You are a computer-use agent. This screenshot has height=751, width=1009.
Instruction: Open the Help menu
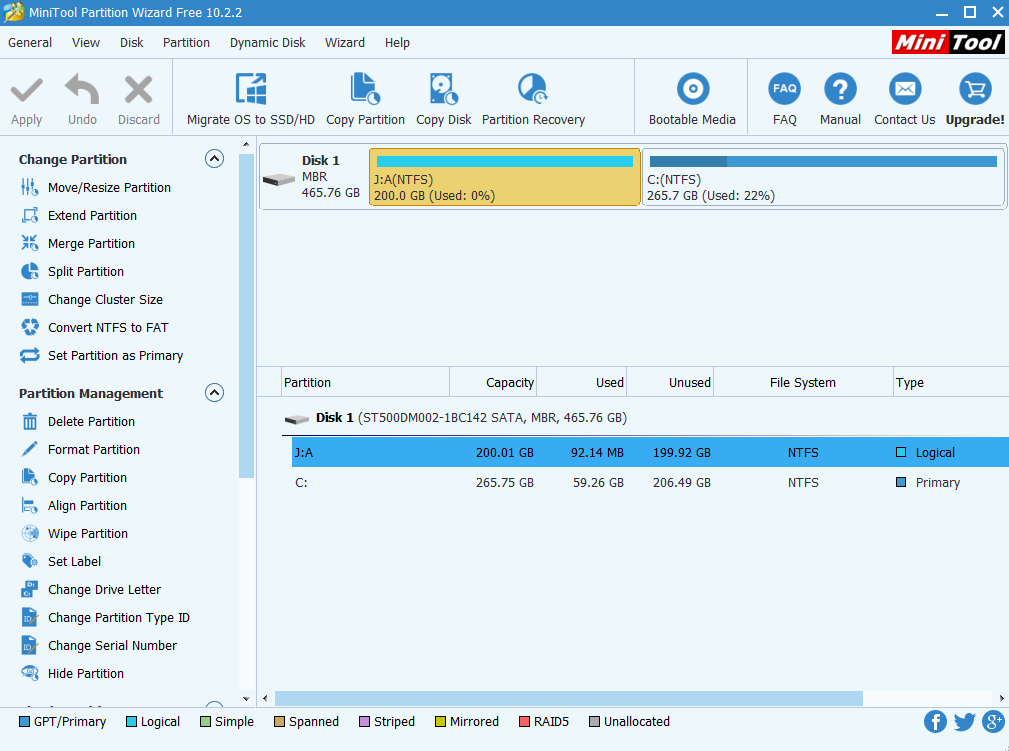[x=397, y=42]
